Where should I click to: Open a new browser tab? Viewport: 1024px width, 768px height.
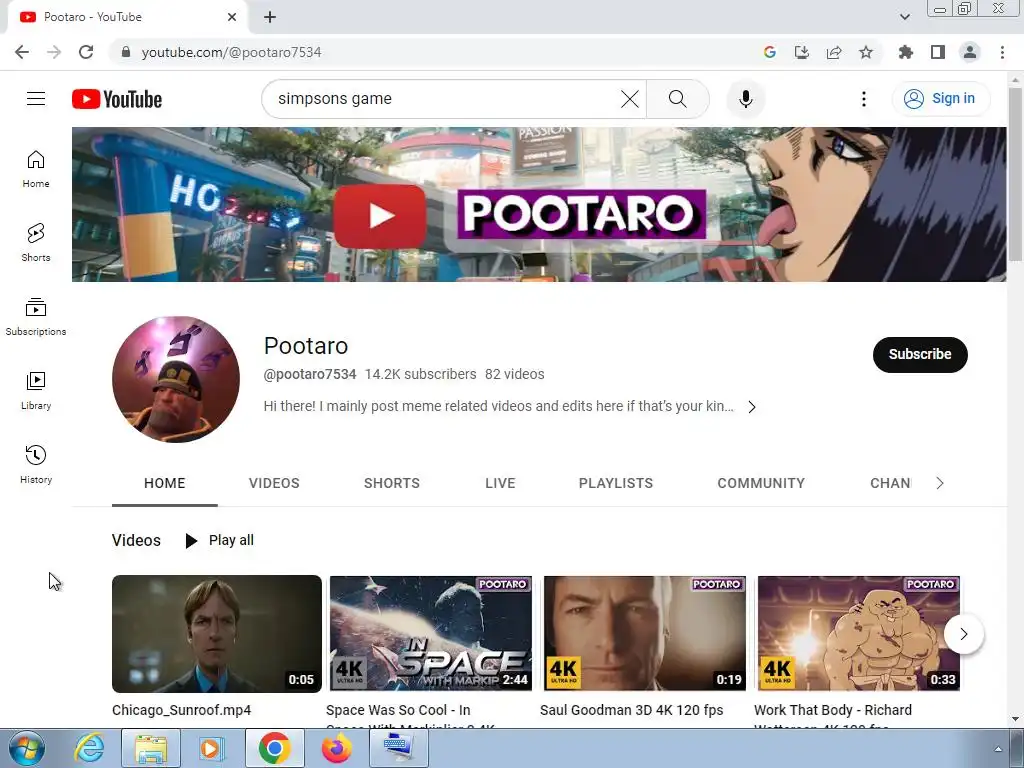click(270, 17)
